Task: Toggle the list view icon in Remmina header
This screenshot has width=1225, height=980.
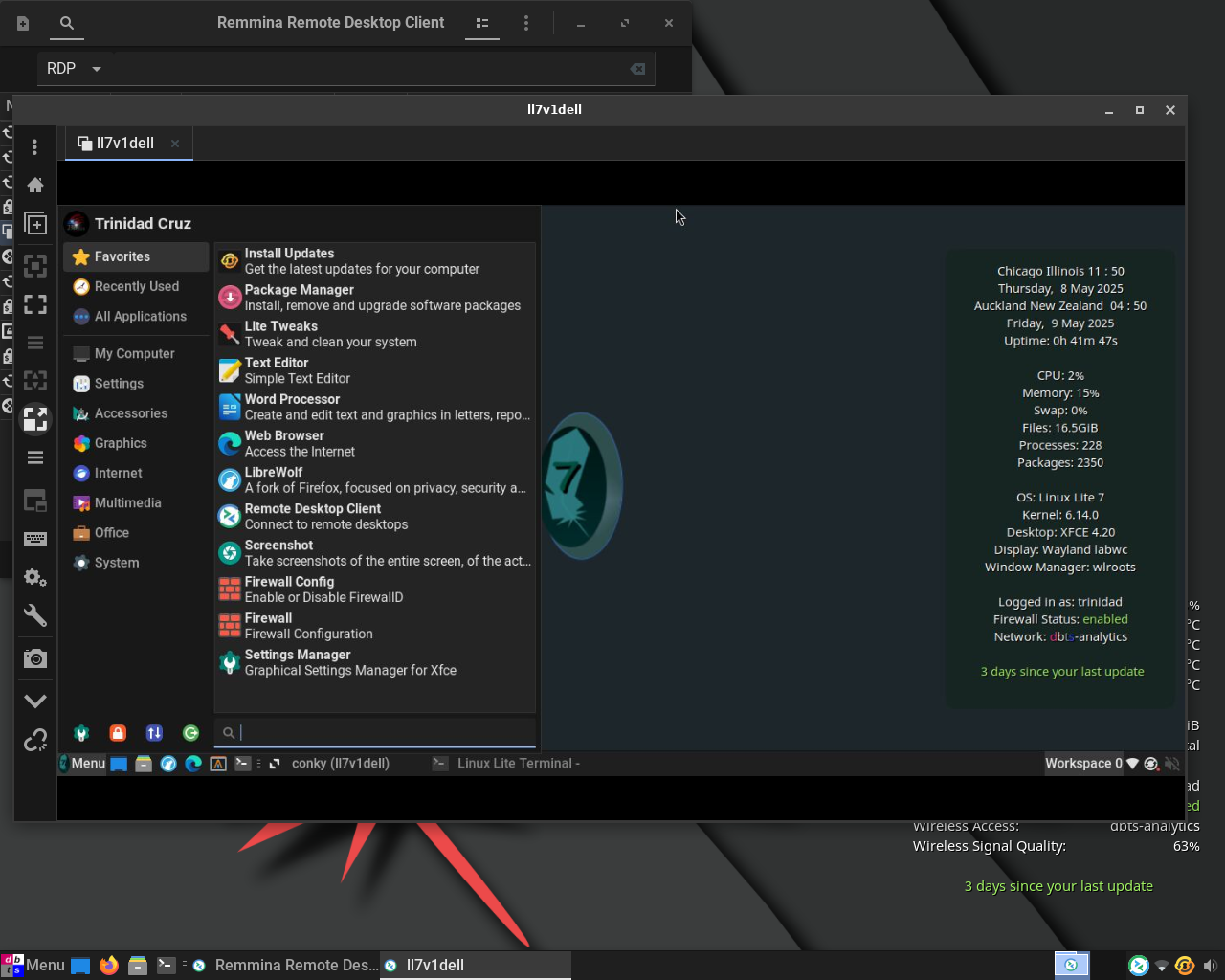Action: (482, 23)
